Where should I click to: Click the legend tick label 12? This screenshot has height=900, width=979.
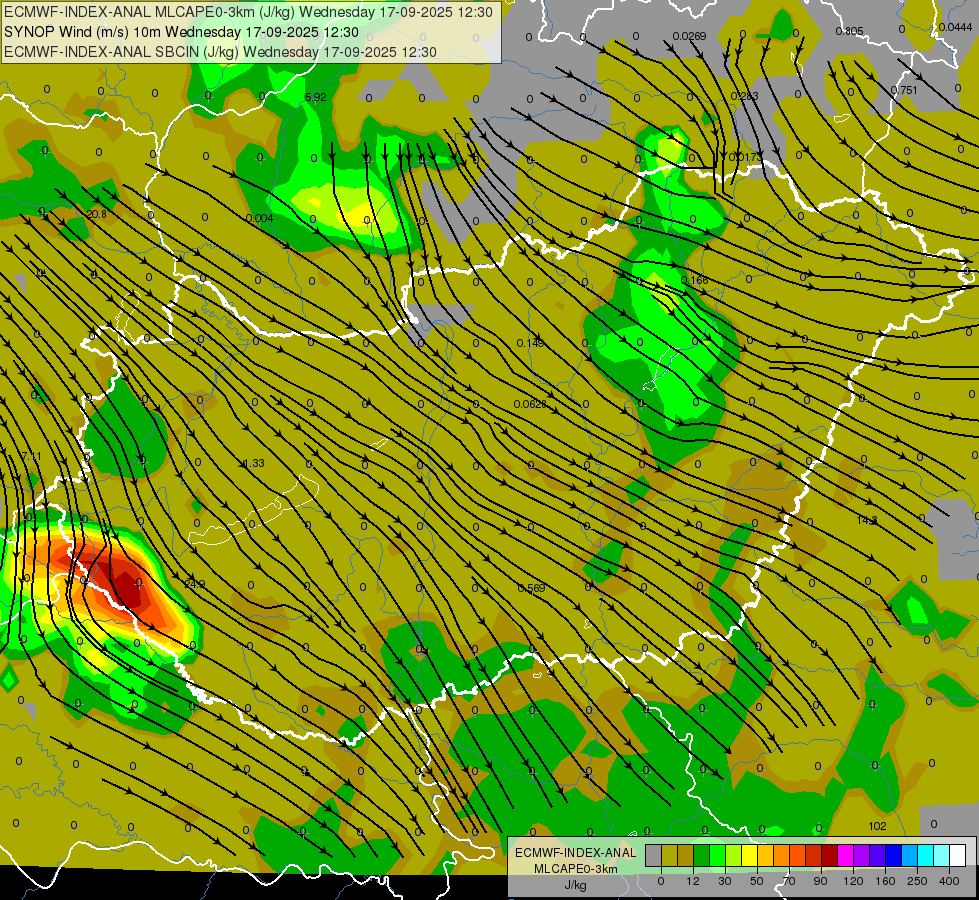[x=693, y=881]
